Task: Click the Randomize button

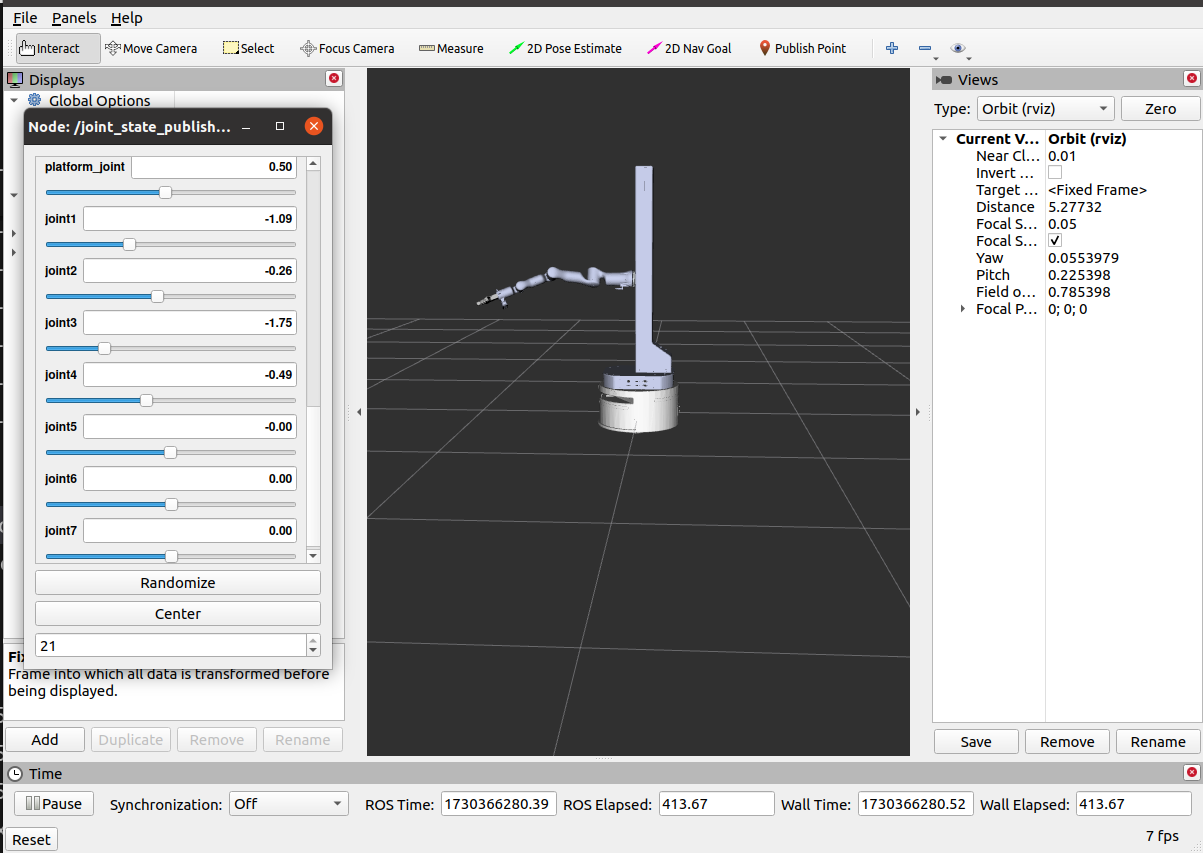Action: click(178, 583)
